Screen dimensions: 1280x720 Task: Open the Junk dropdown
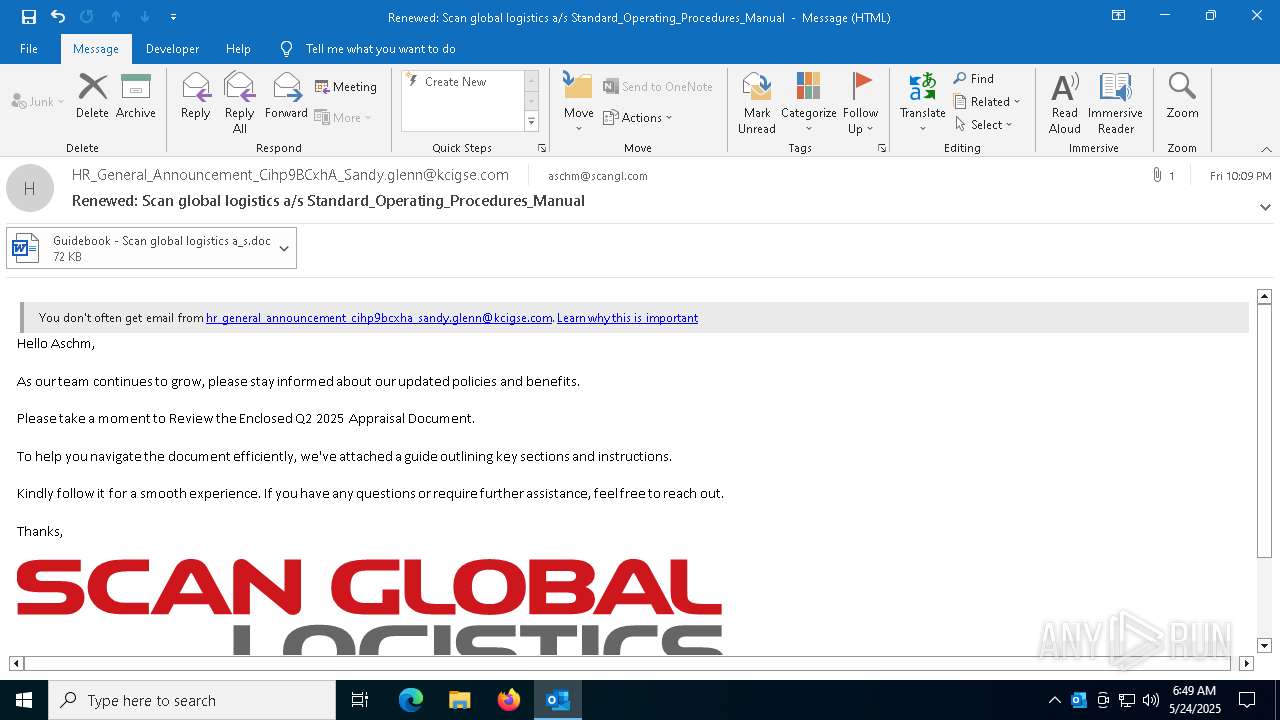pos(38,101)
